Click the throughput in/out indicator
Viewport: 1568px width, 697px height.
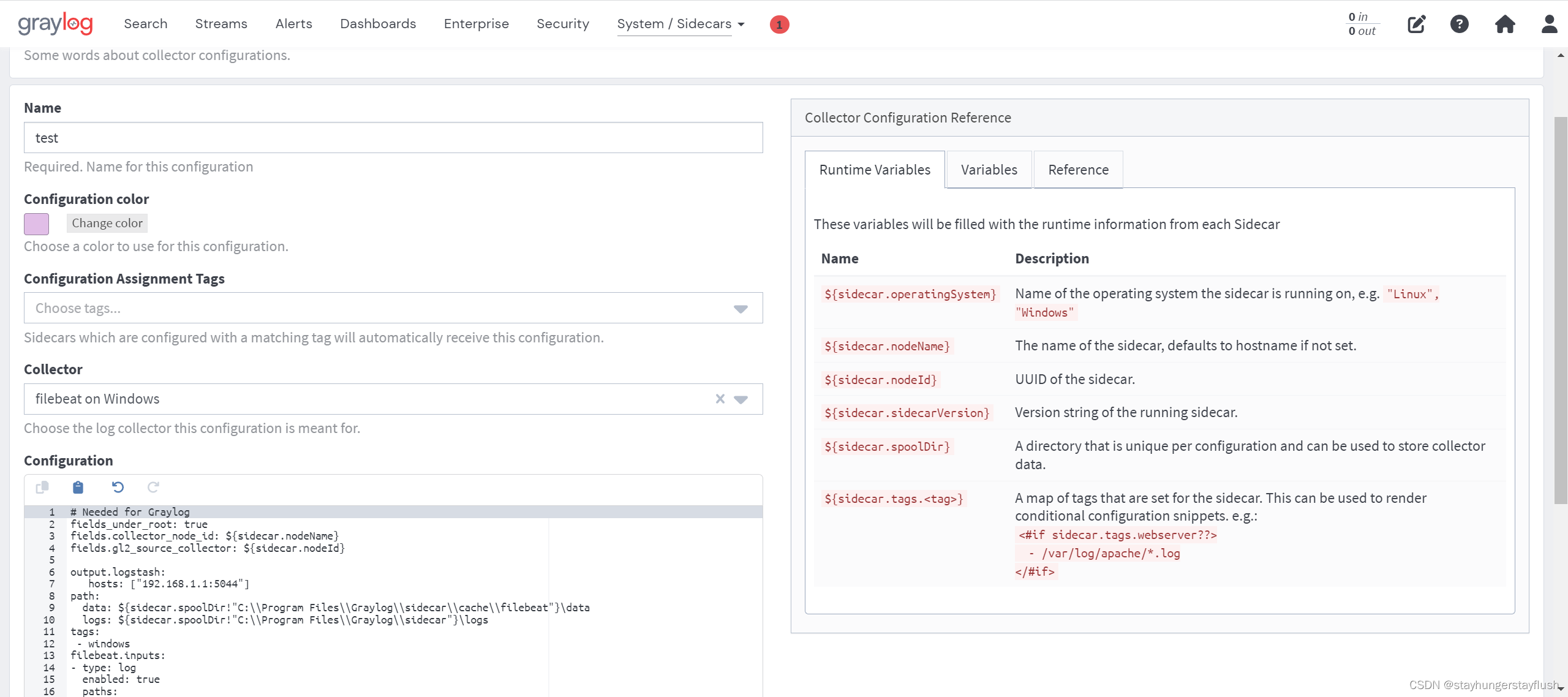1362,24
